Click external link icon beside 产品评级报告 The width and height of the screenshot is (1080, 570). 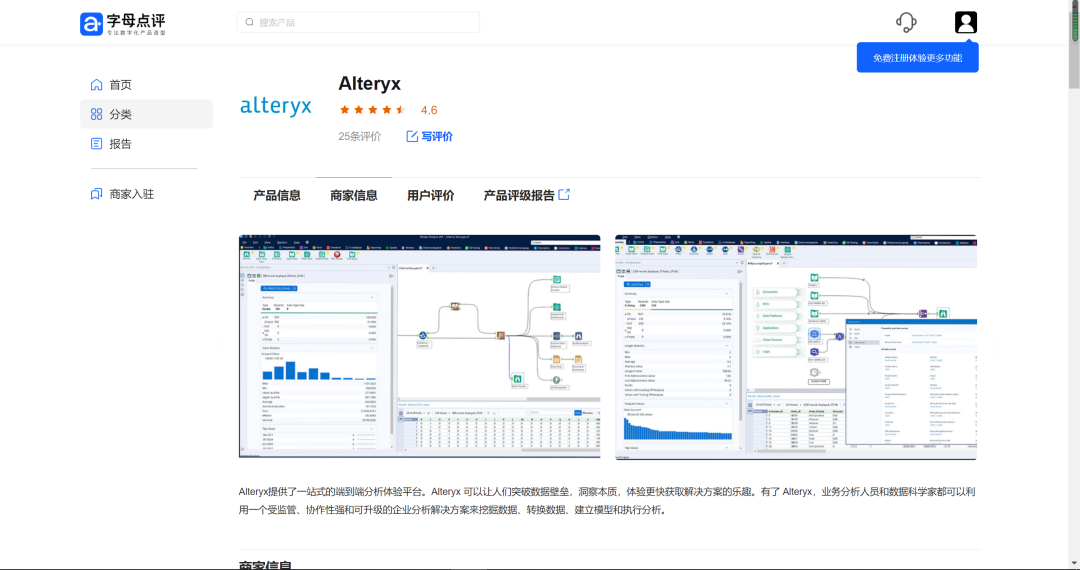click(x=564, y=195)
